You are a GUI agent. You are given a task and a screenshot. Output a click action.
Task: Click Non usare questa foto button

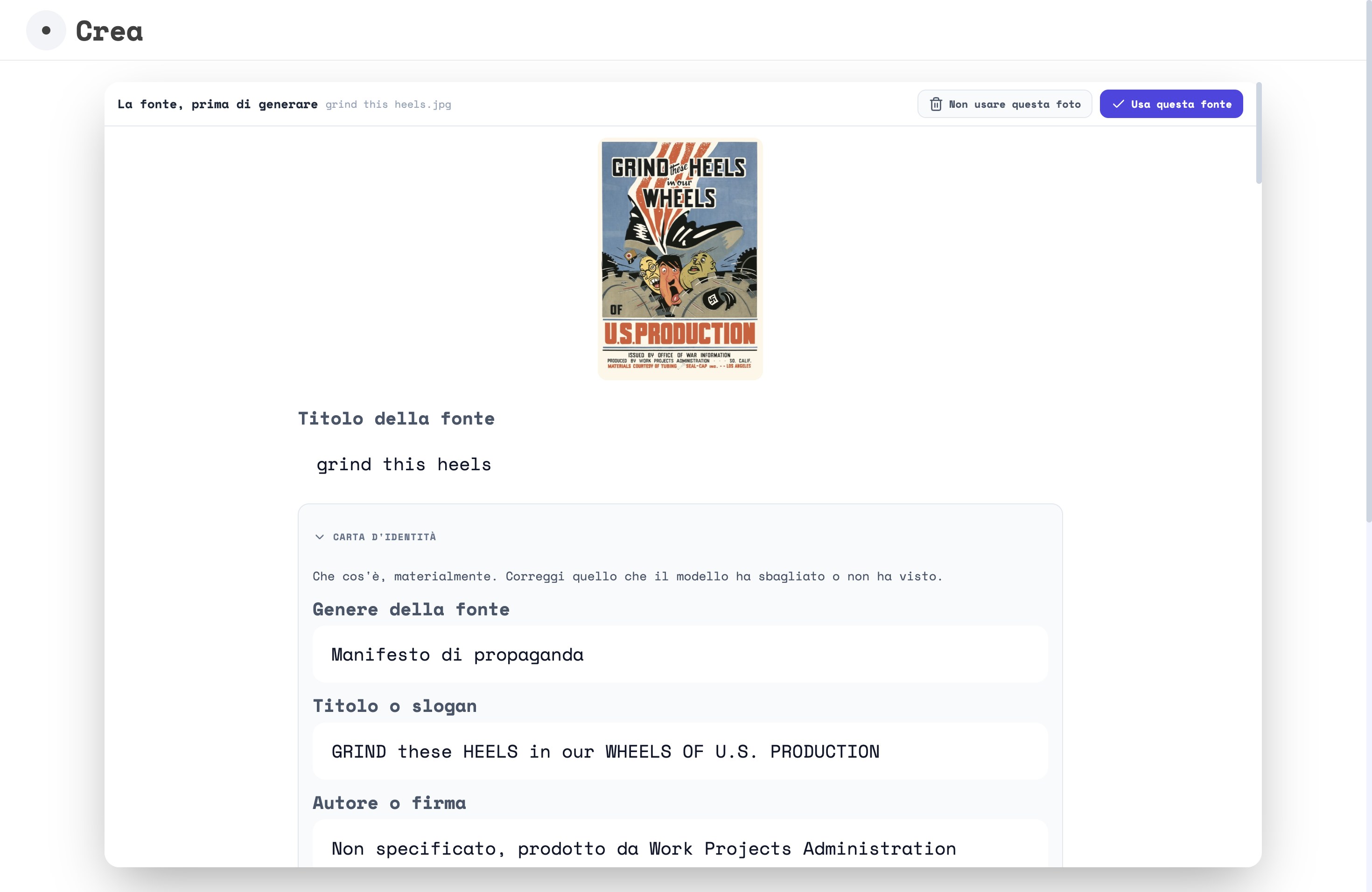(x=1005, y=105)
